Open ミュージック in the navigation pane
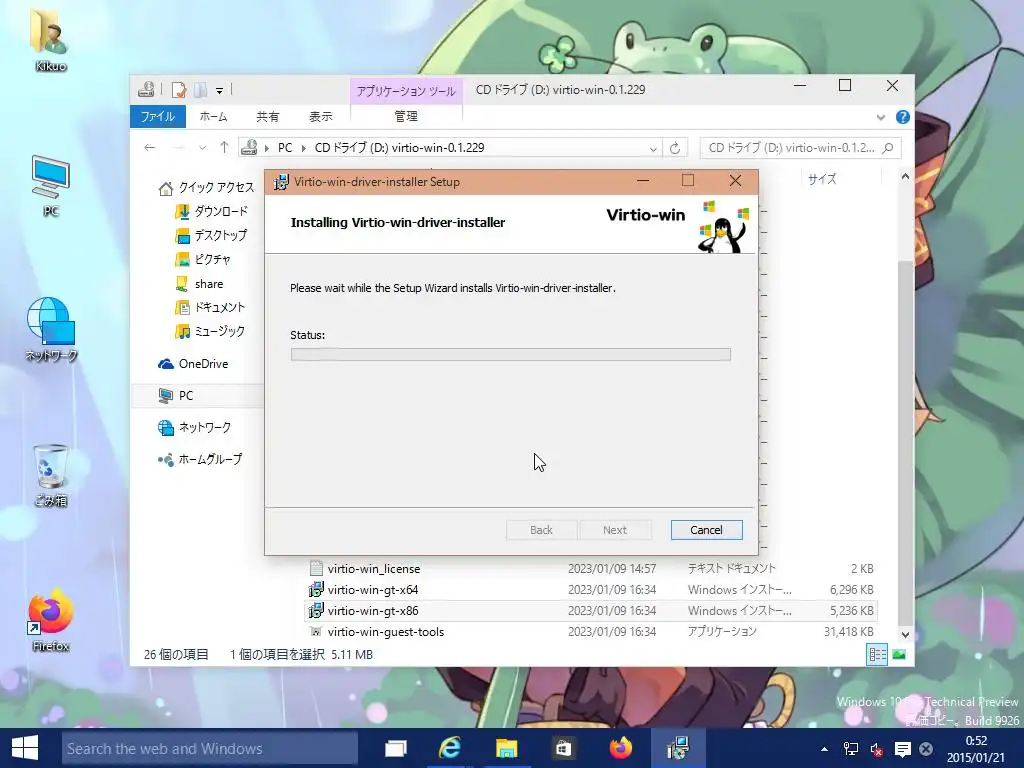The width and height of the screenshot is (1024, 768). tap(210, 331)
